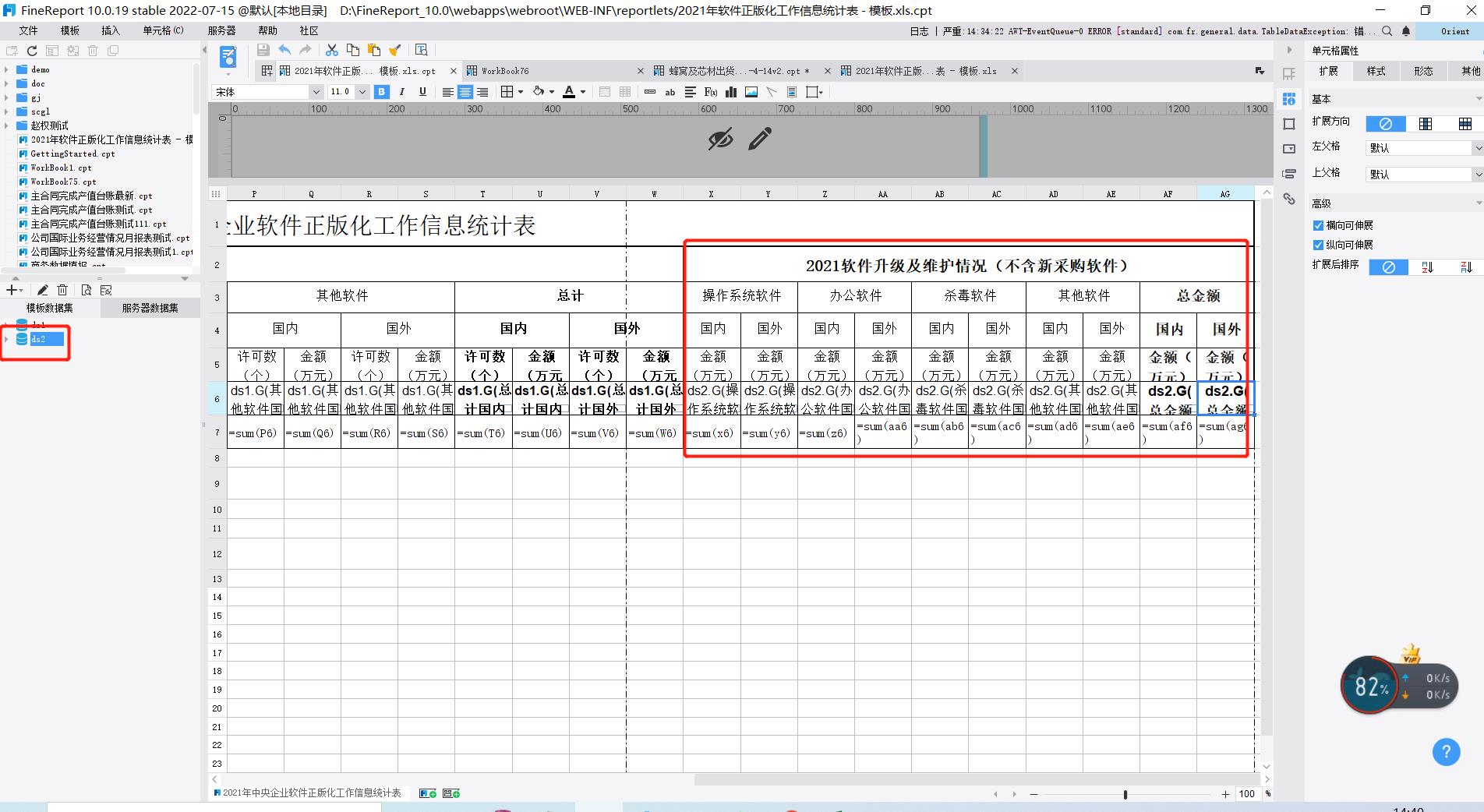The height and width of the screenshot is (812, 1484).
Task: Adjust the zoom slider handle
Action: point(1125,794)
